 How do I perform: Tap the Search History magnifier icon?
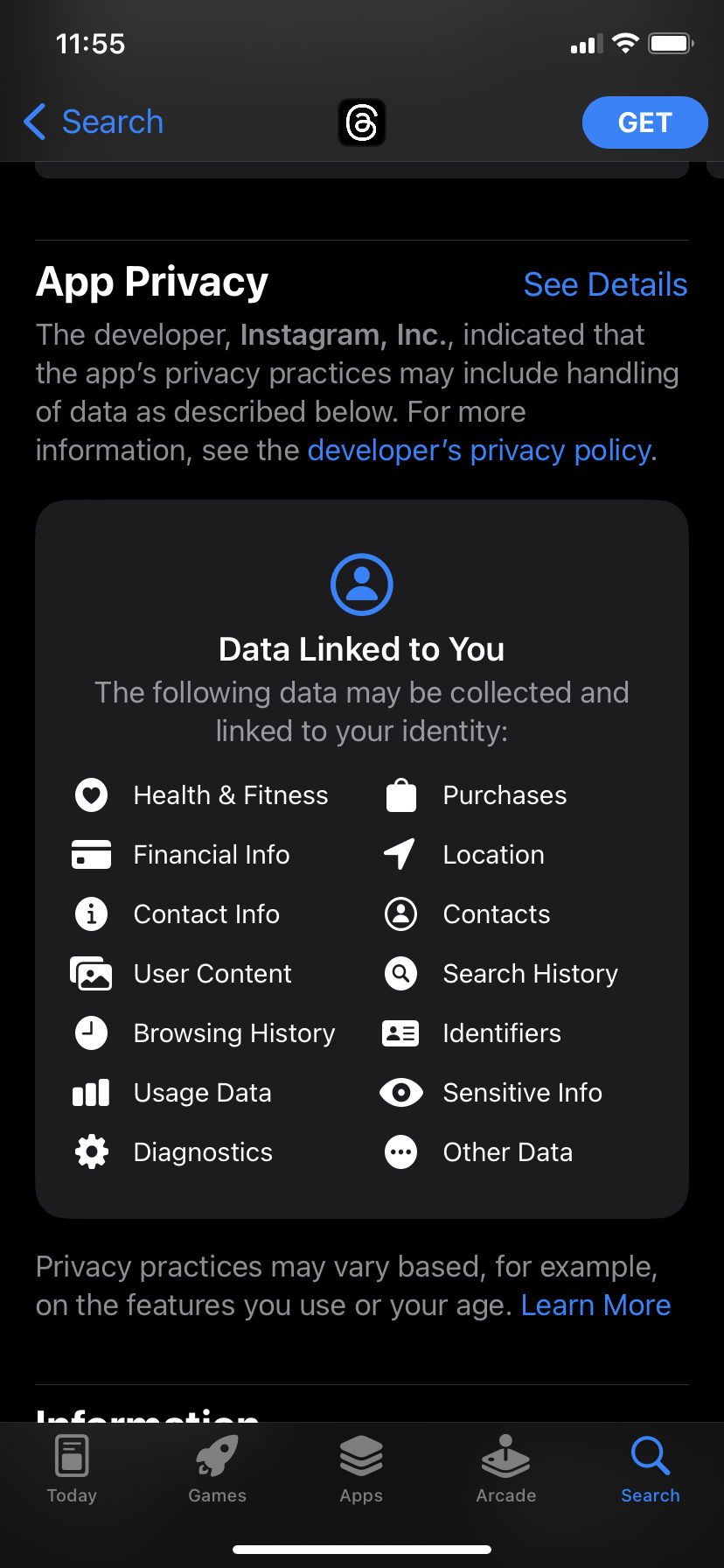(x=401, y=973)
